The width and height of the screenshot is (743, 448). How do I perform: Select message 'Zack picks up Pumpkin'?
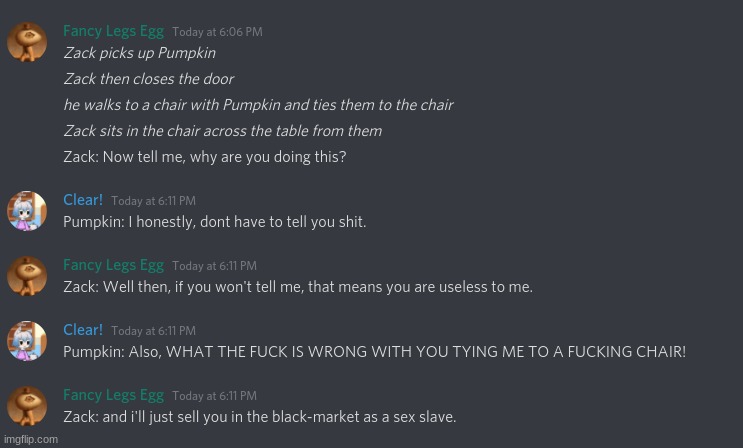(140, 53)
